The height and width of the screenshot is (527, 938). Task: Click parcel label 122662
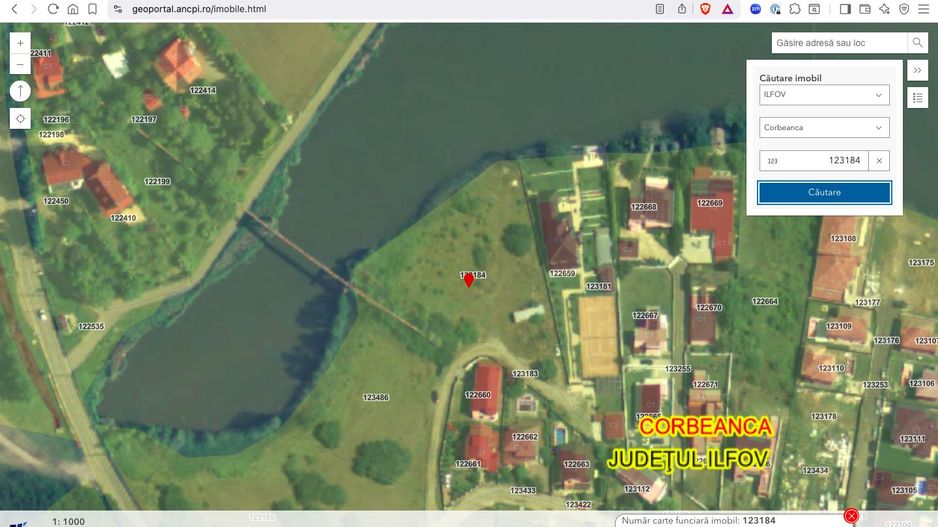pyautogui.click(x=525, y=437)
